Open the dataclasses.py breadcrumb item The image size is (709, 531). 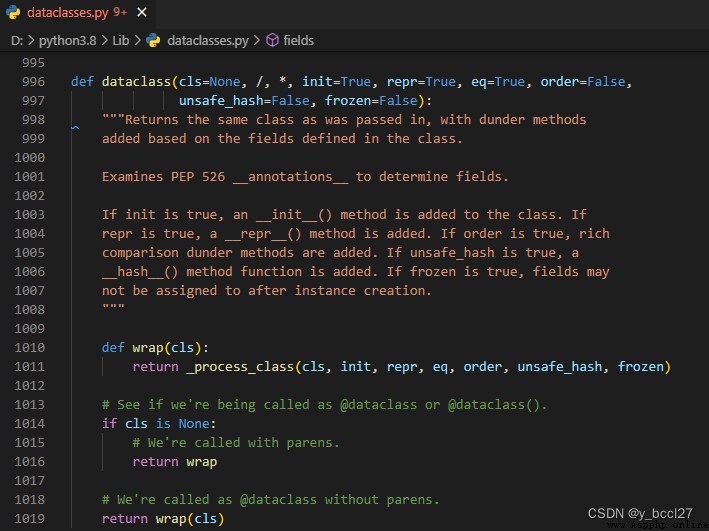tap(208, 41)
